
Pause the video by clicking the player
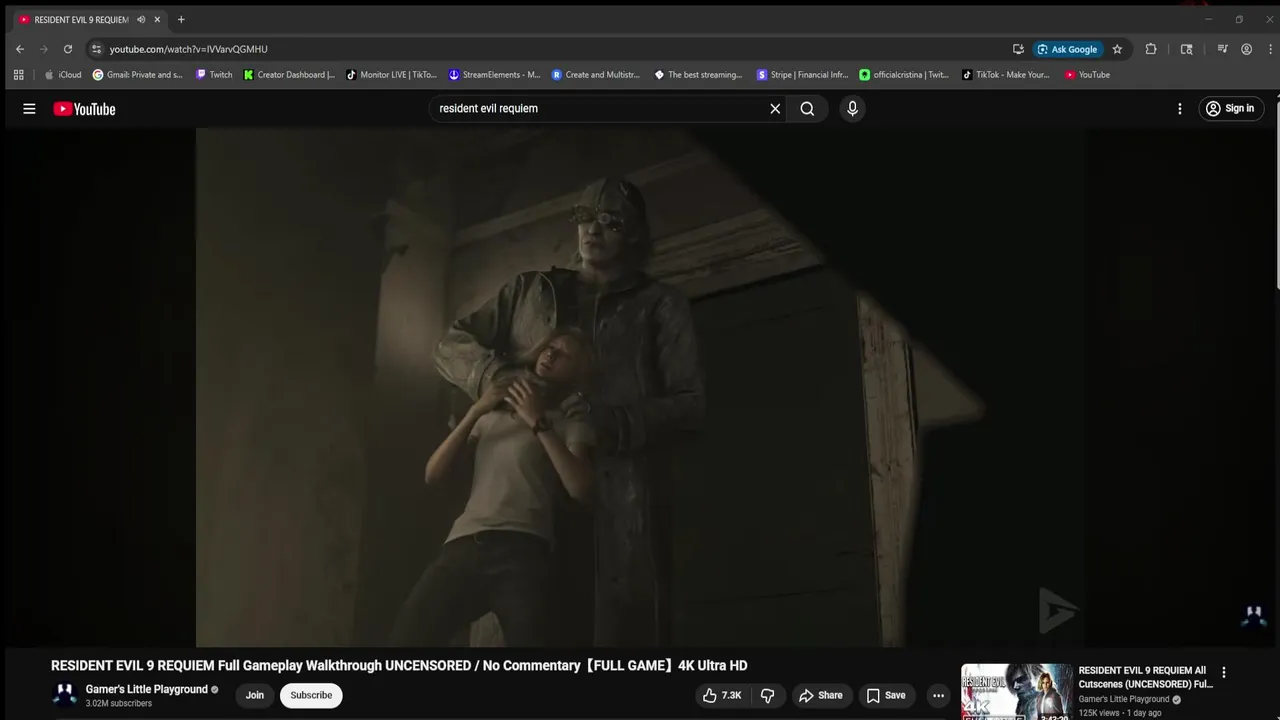640,388
